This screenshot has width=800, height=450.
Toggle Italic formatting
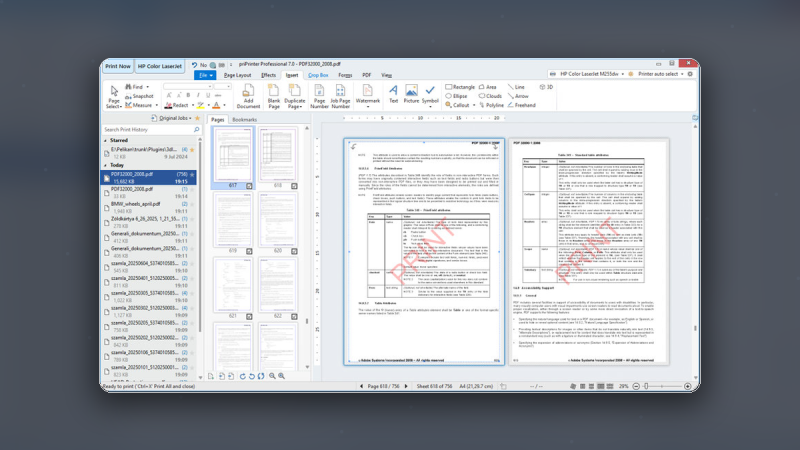[x=198, y=95]
